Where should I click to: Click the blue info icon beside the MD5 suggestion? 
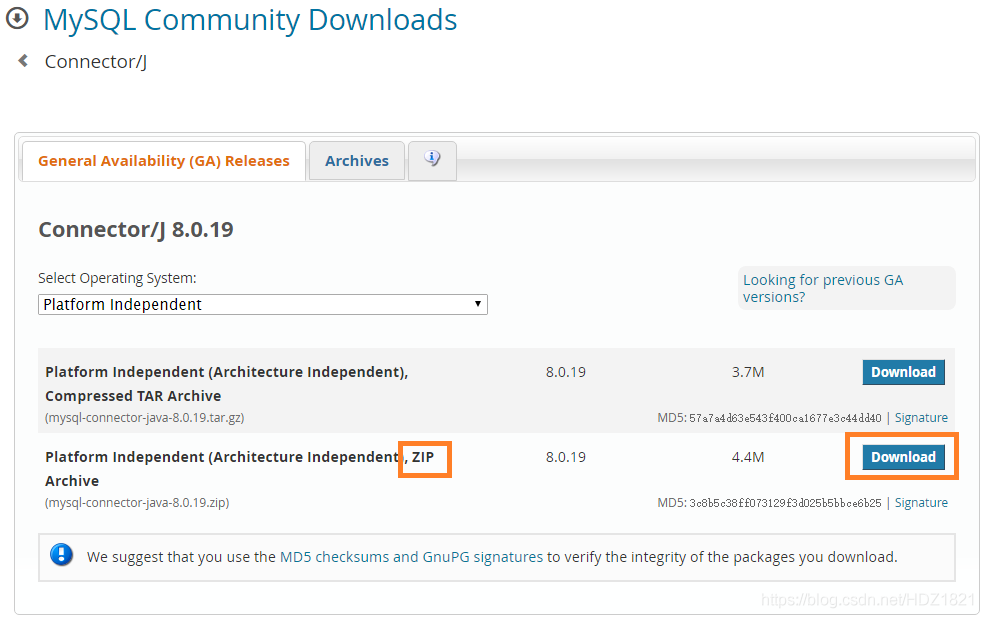(62, 556)
